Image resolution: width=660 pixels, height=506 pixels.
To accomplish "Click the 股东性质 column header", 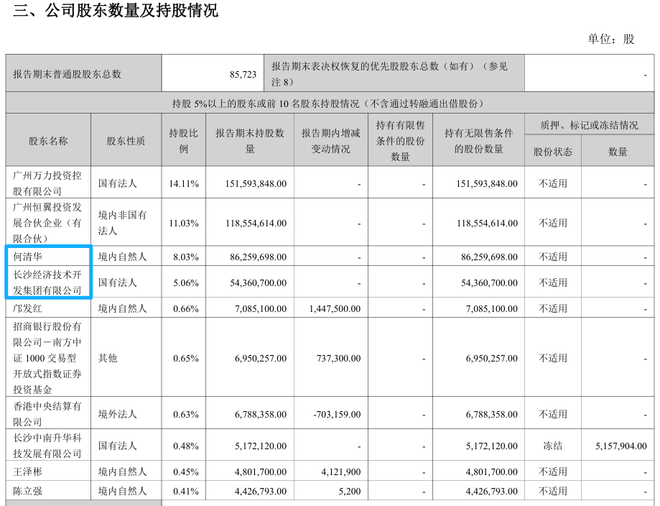I will point(126,141).
